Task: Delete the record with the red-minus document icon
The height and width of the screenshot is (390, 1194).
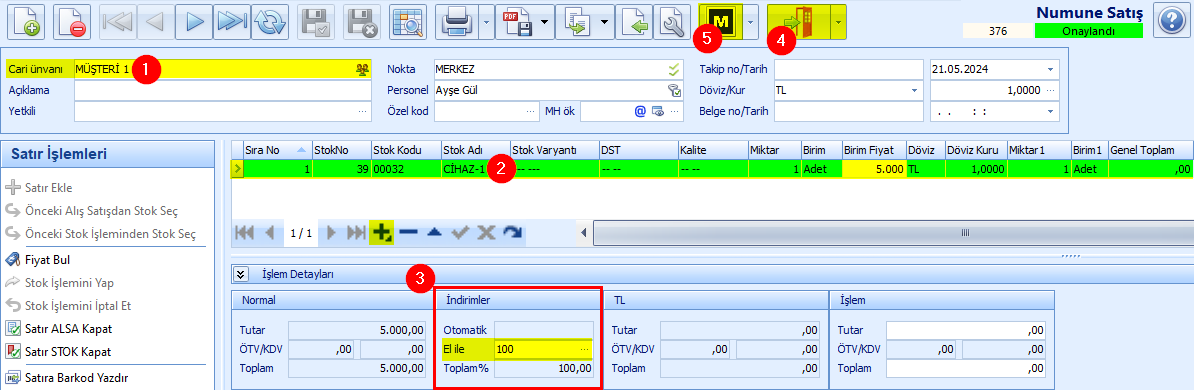Action: [72, 23]
